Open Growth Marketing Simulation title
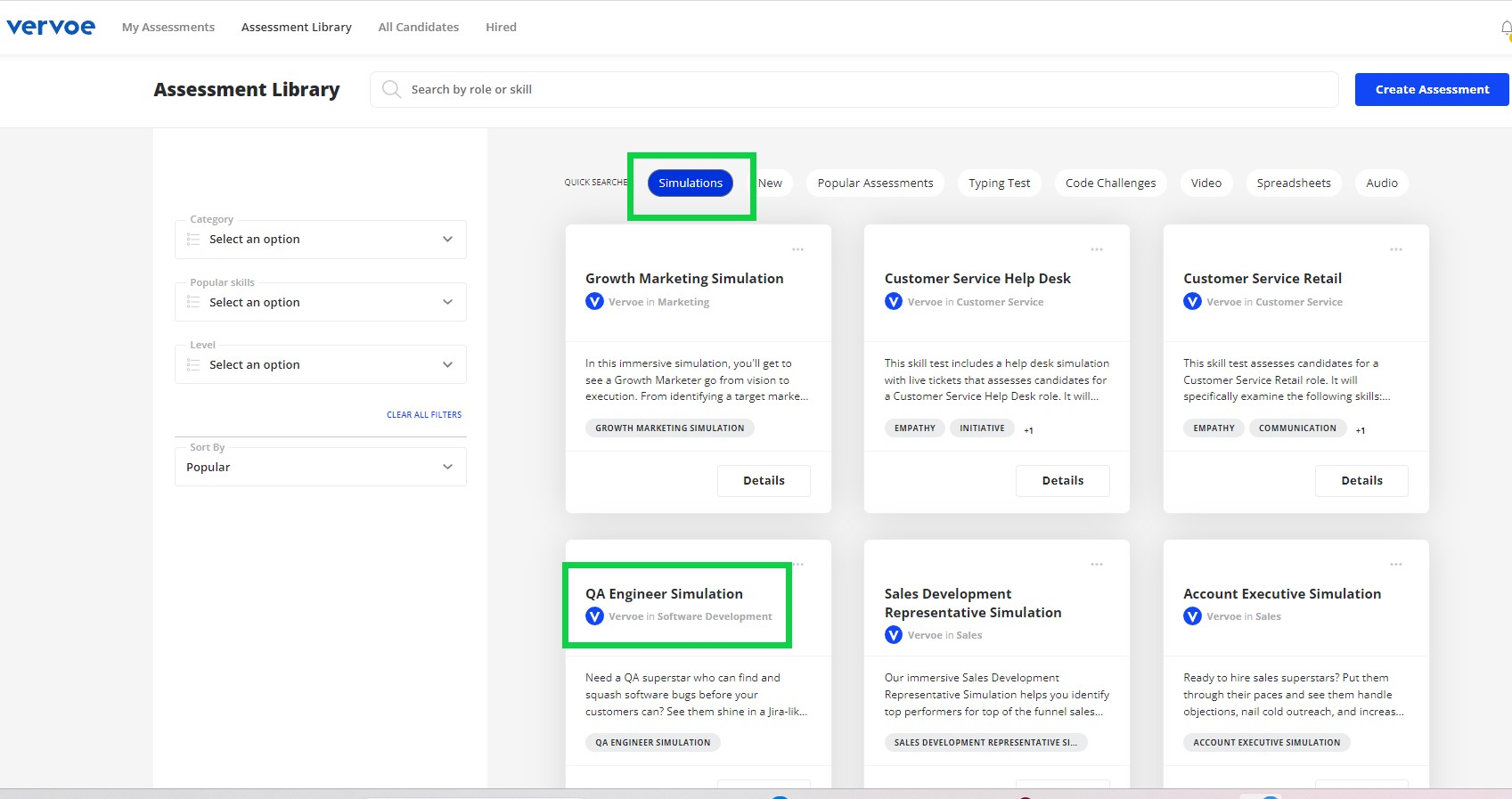The height and width of the screenshot is (799, 1512). click(x=684, y=279)
